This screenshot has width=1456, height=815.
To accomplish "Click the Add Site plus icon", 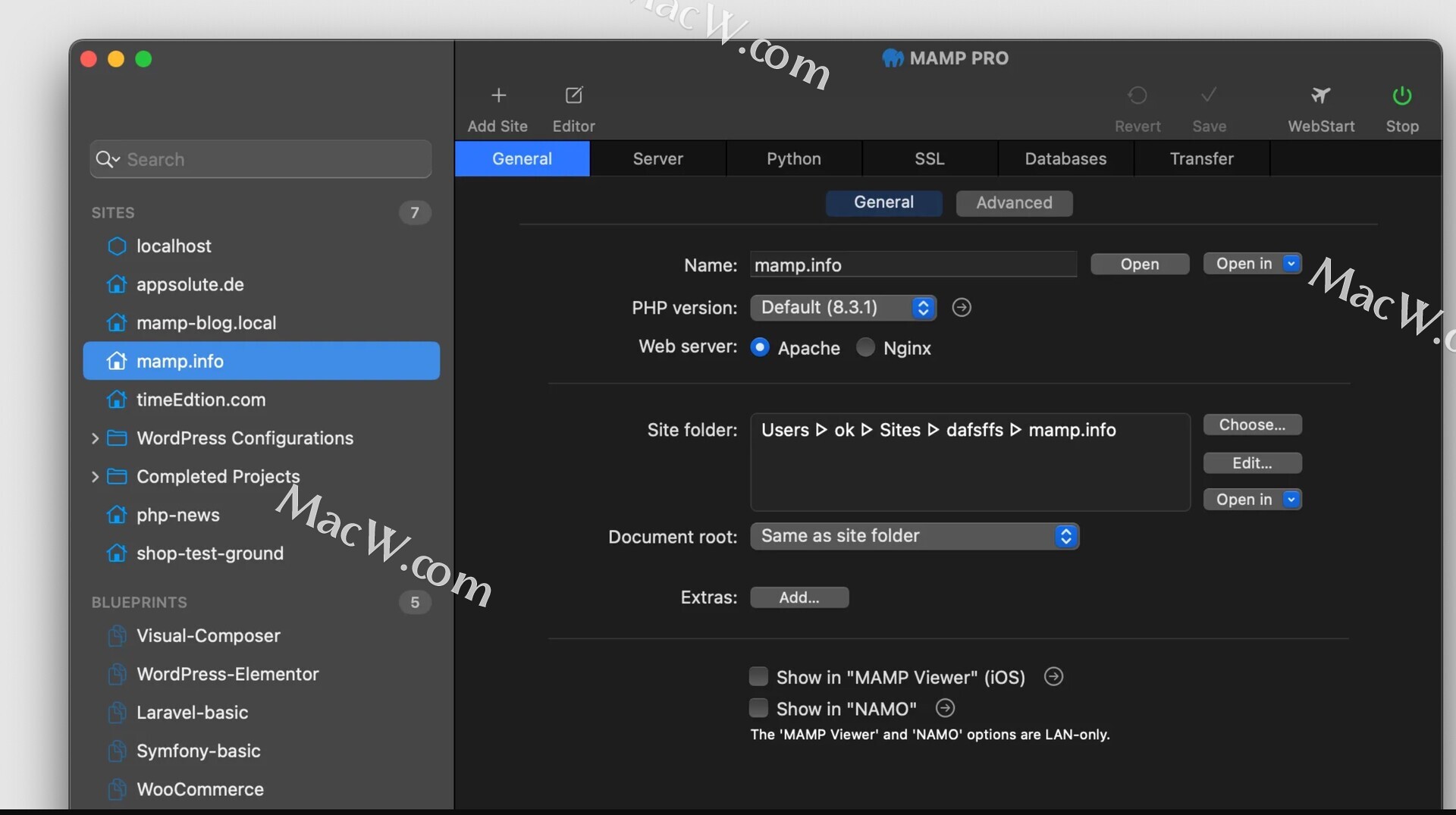I will 498,96.
